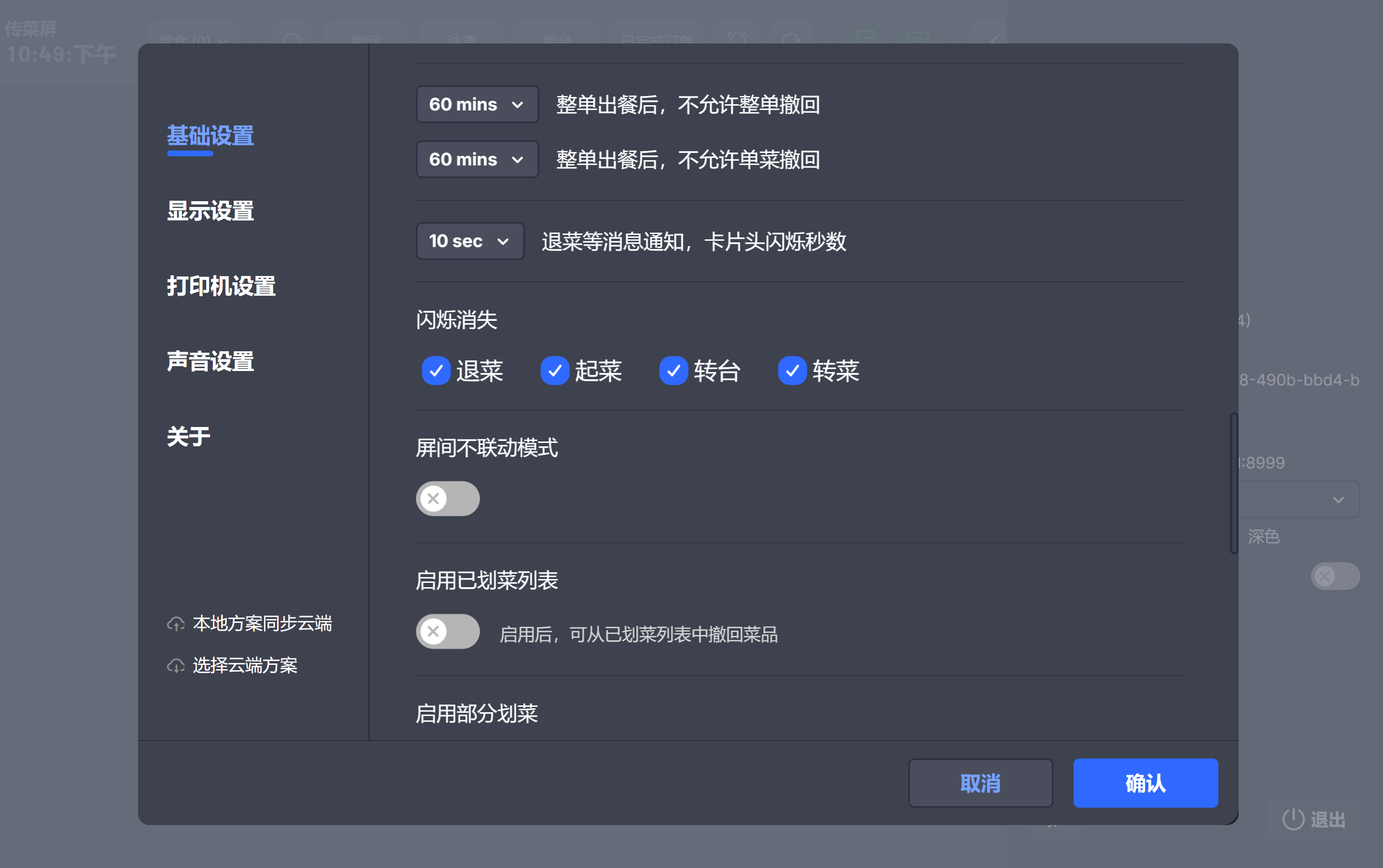Click label 退菜等消息通知，卡片头闪烁秒数

[x=694, y=242]
